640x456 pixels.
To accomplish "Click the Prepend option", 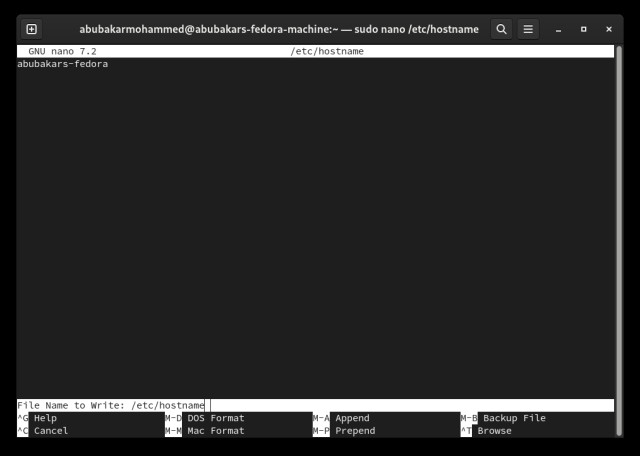I will tap(355, 431).
